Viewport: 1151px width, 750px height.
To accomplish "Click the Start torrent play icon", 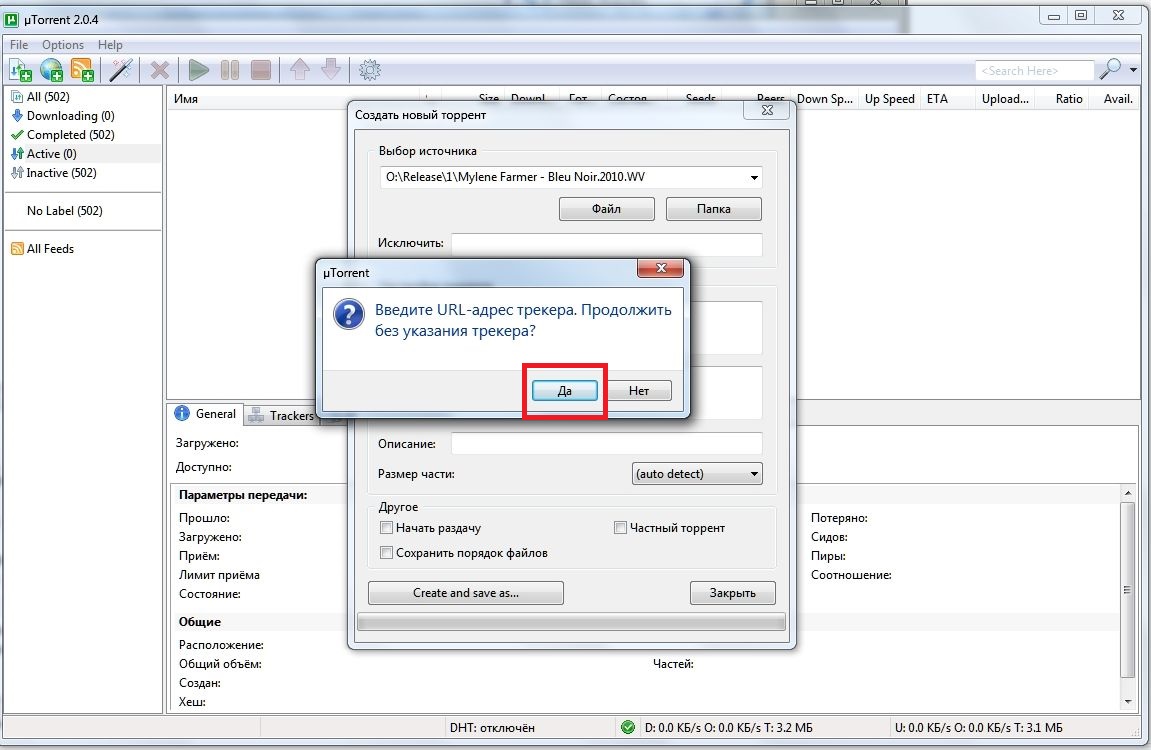I will [198, 70].
